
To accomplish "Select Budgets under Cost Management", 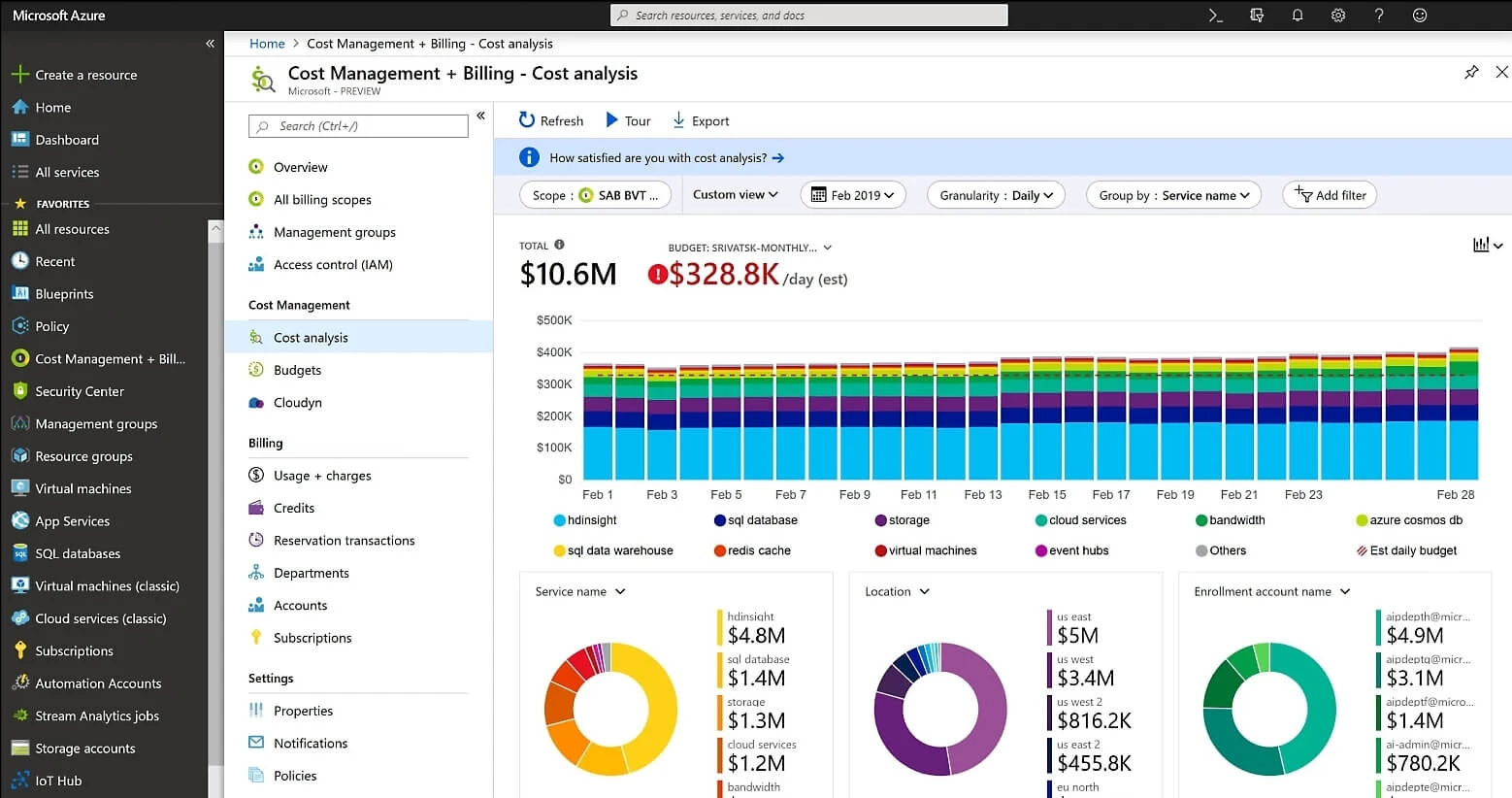I will coord(297,370).
